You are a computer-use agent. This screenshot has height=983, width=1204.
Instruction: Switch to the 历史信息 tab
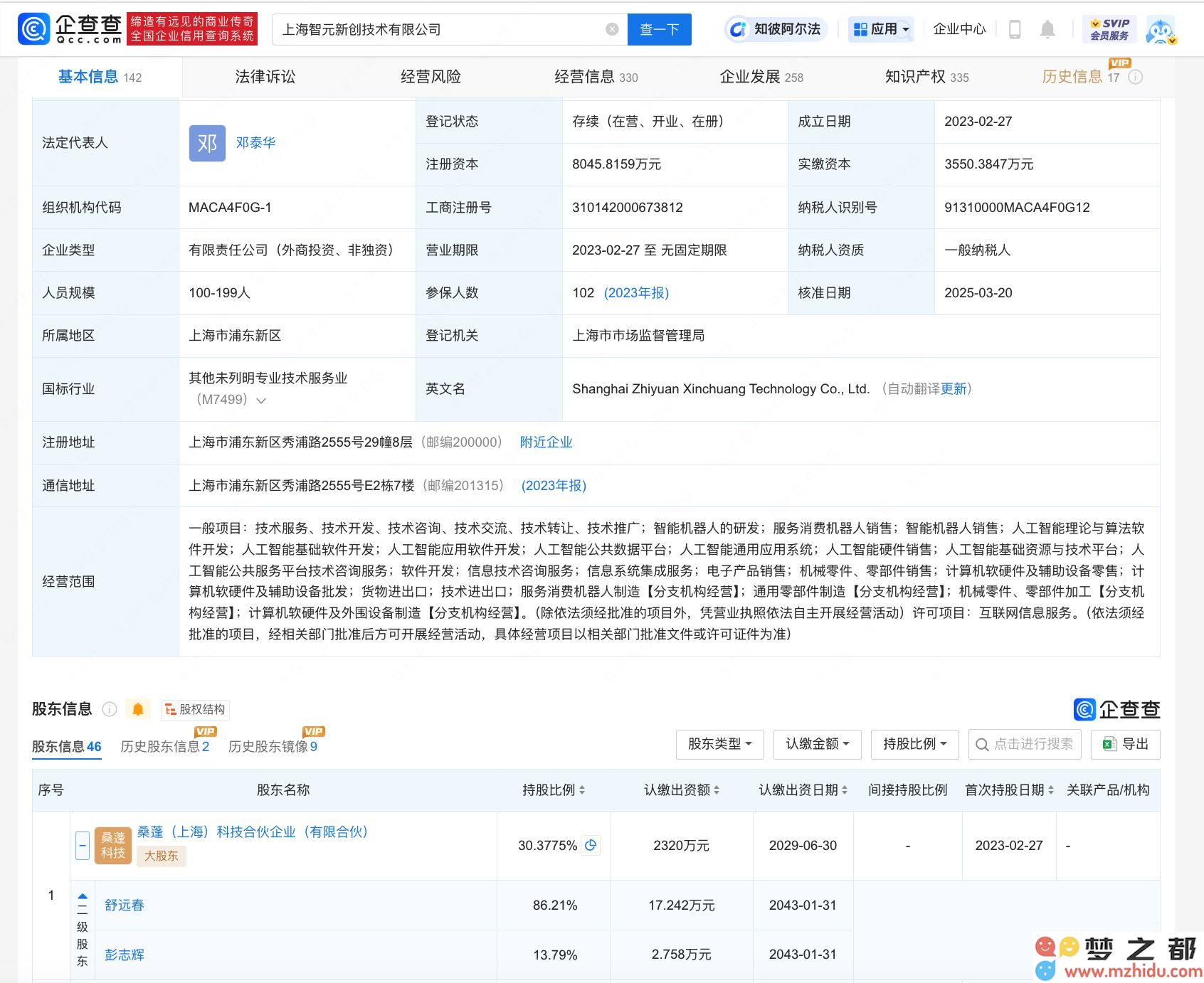[x=1080, y=77]
